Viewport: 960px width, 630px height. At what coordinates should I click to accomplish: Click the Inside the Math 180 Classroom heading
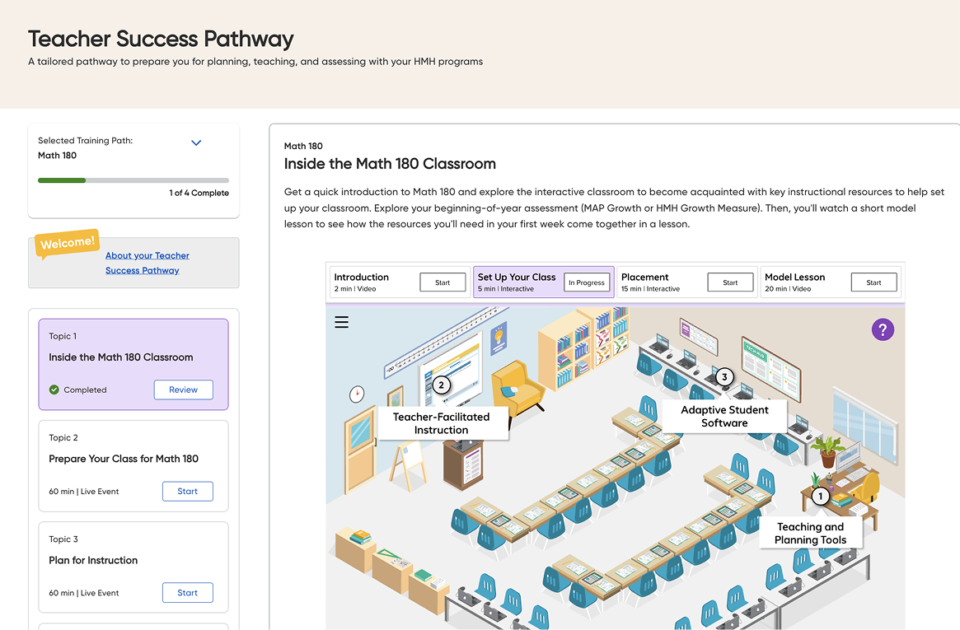click(x=390, y=164)
